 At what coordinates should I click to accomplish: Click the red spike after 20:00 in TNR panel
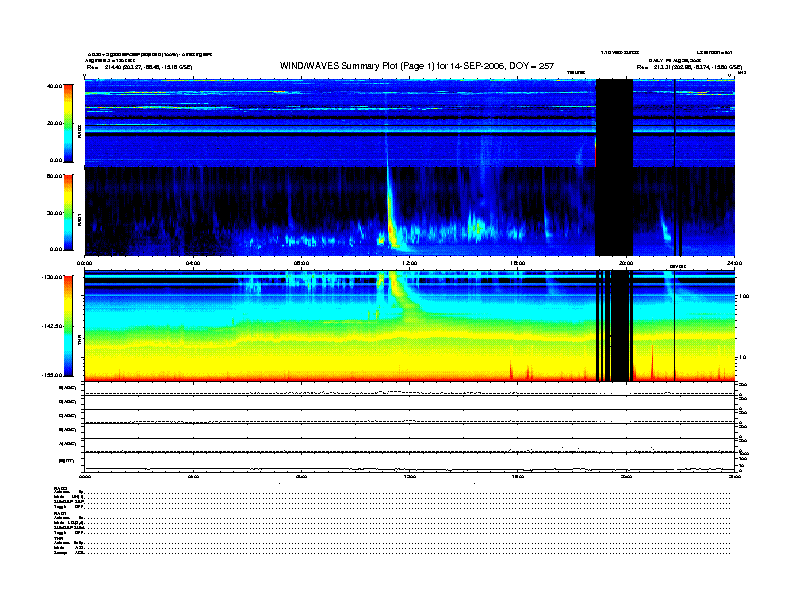coord(652,362)
